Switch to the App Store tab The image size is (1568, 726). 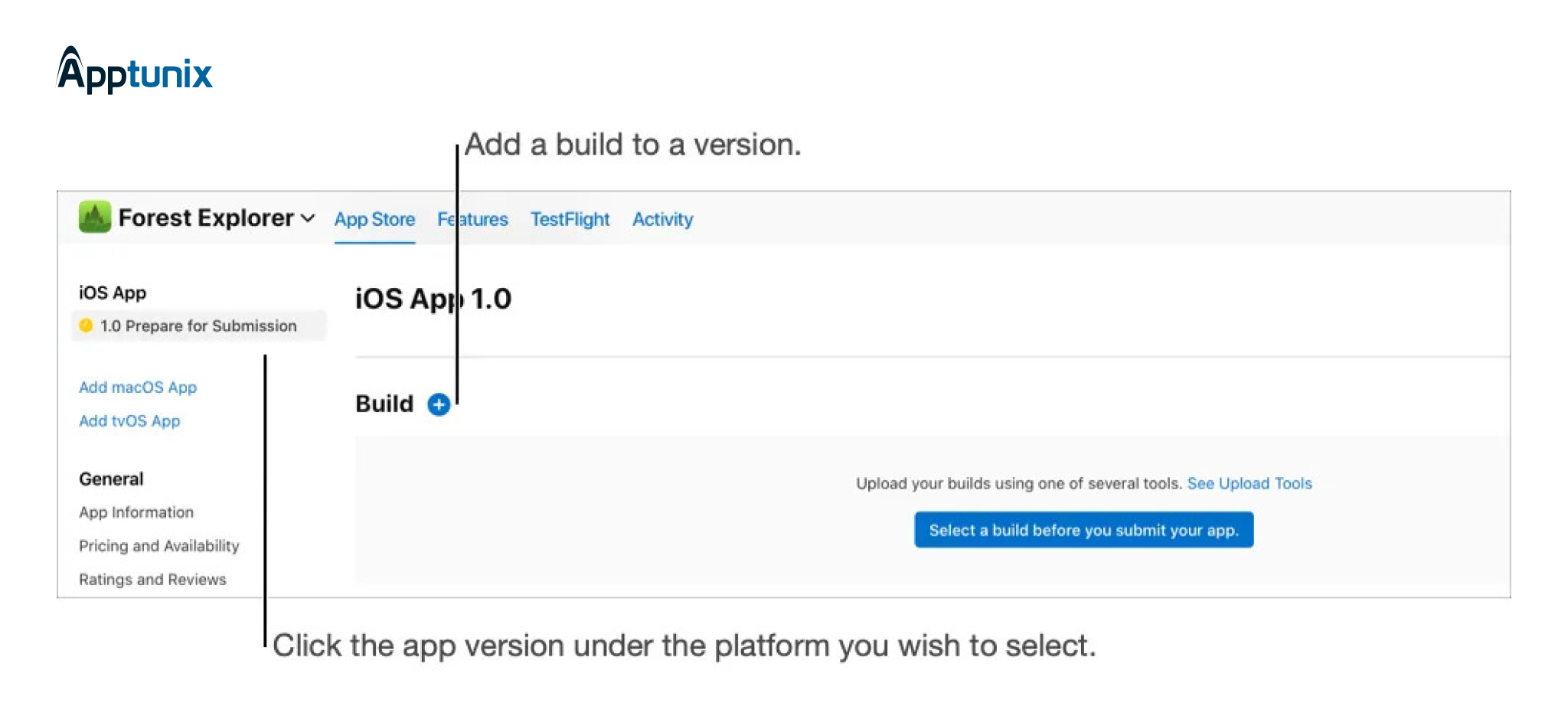[x=374, y=220]
